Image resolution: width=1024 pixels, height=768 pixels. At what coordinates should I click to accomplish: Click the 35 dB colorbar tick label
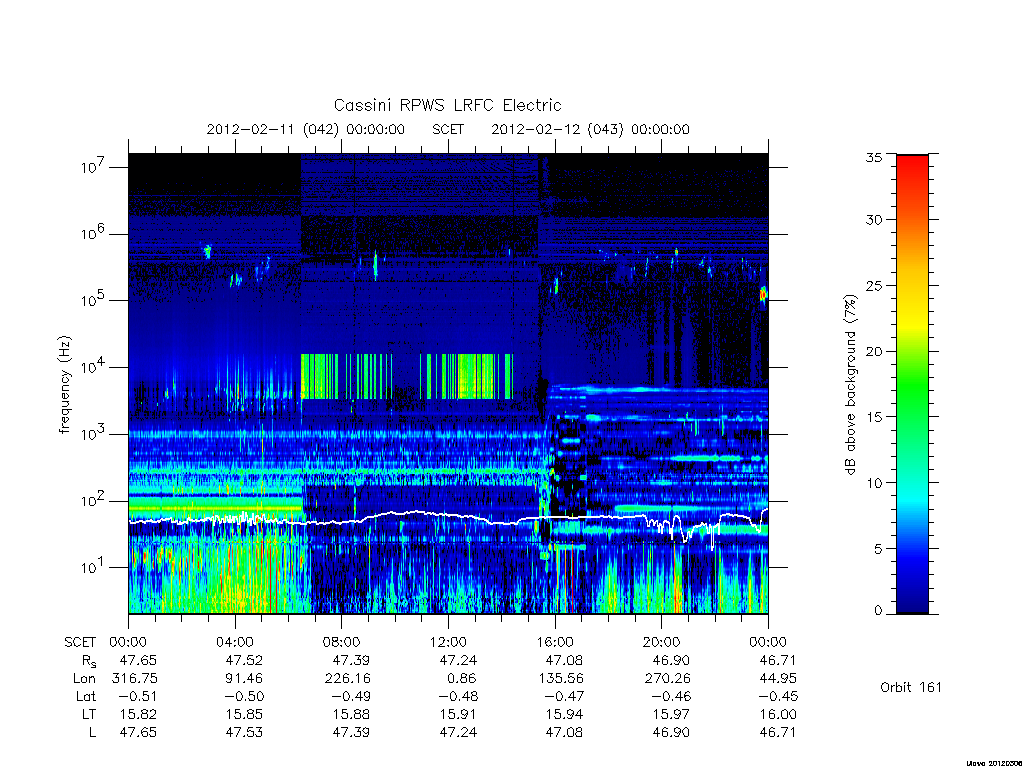[x=874, y=157]
